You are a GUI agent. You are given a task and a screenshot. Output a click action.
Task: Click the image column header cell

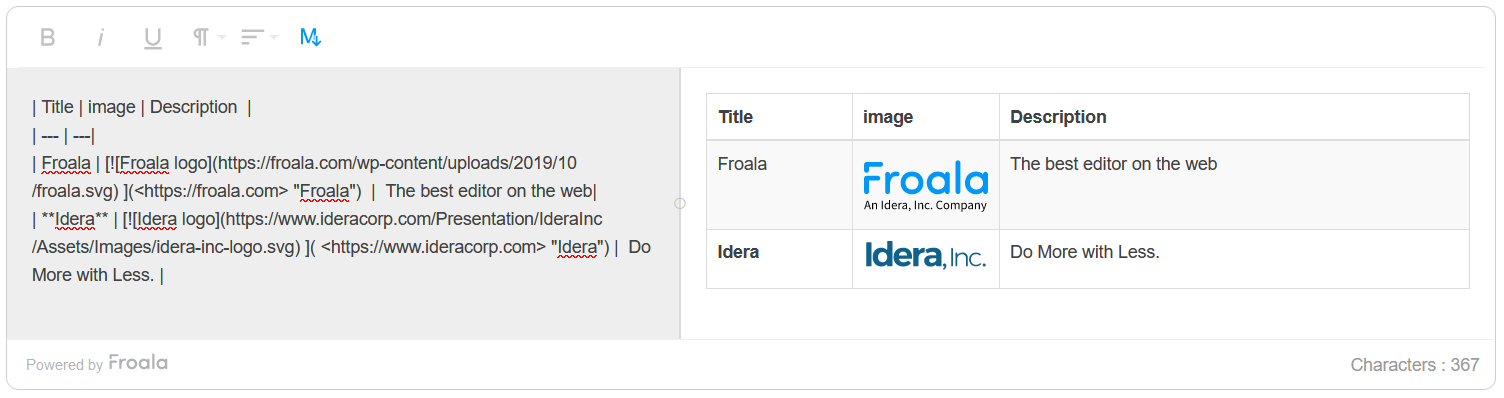(x=926, y=117)
